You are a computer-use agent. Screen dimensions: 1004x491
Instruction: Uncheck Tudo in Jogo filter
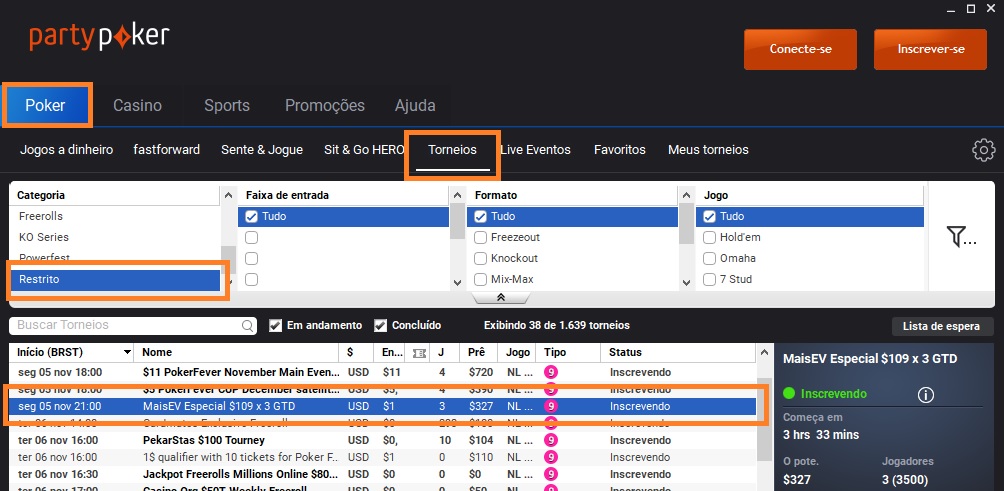[x=709, y=216]
